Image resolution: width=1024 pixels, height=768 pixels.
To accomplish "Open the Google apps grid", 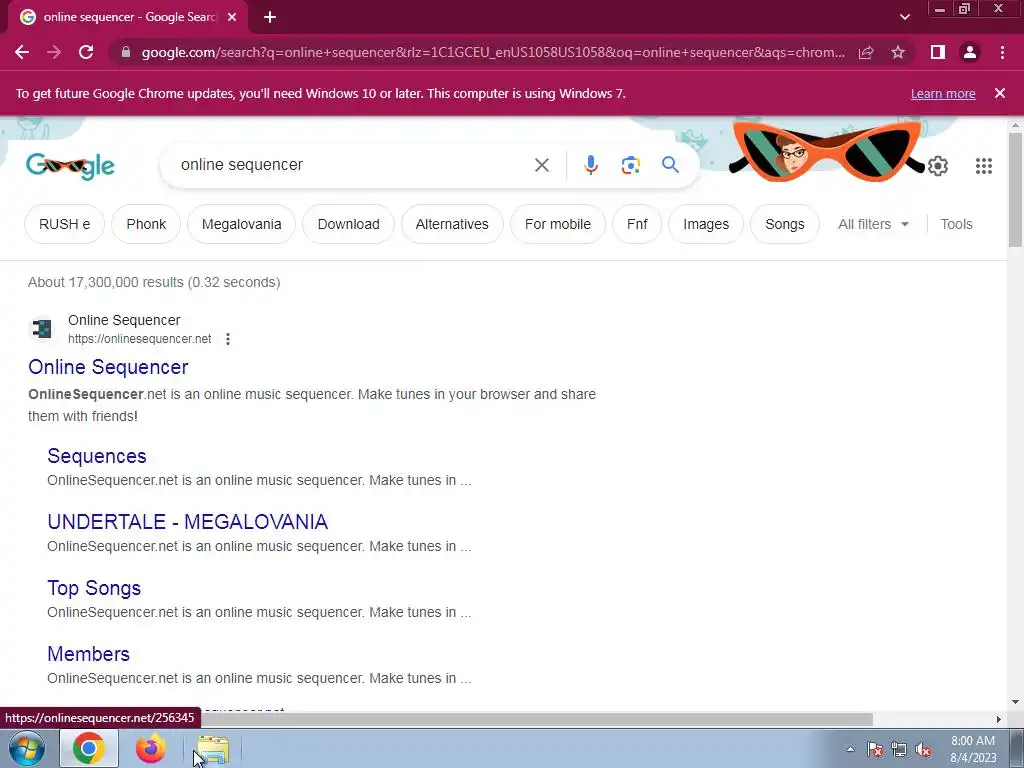I will tap(984, 166).
